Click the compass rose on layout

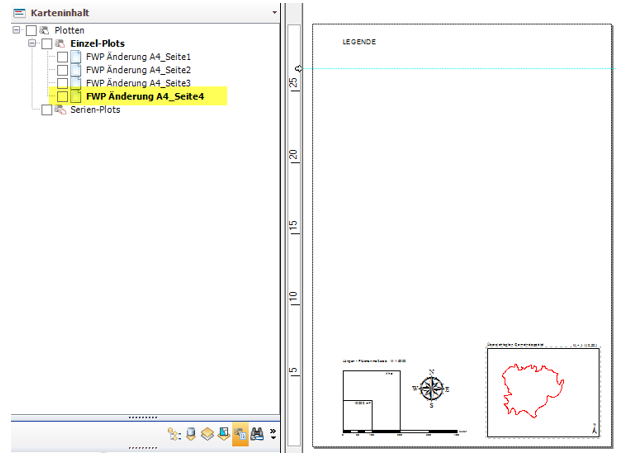431,388
